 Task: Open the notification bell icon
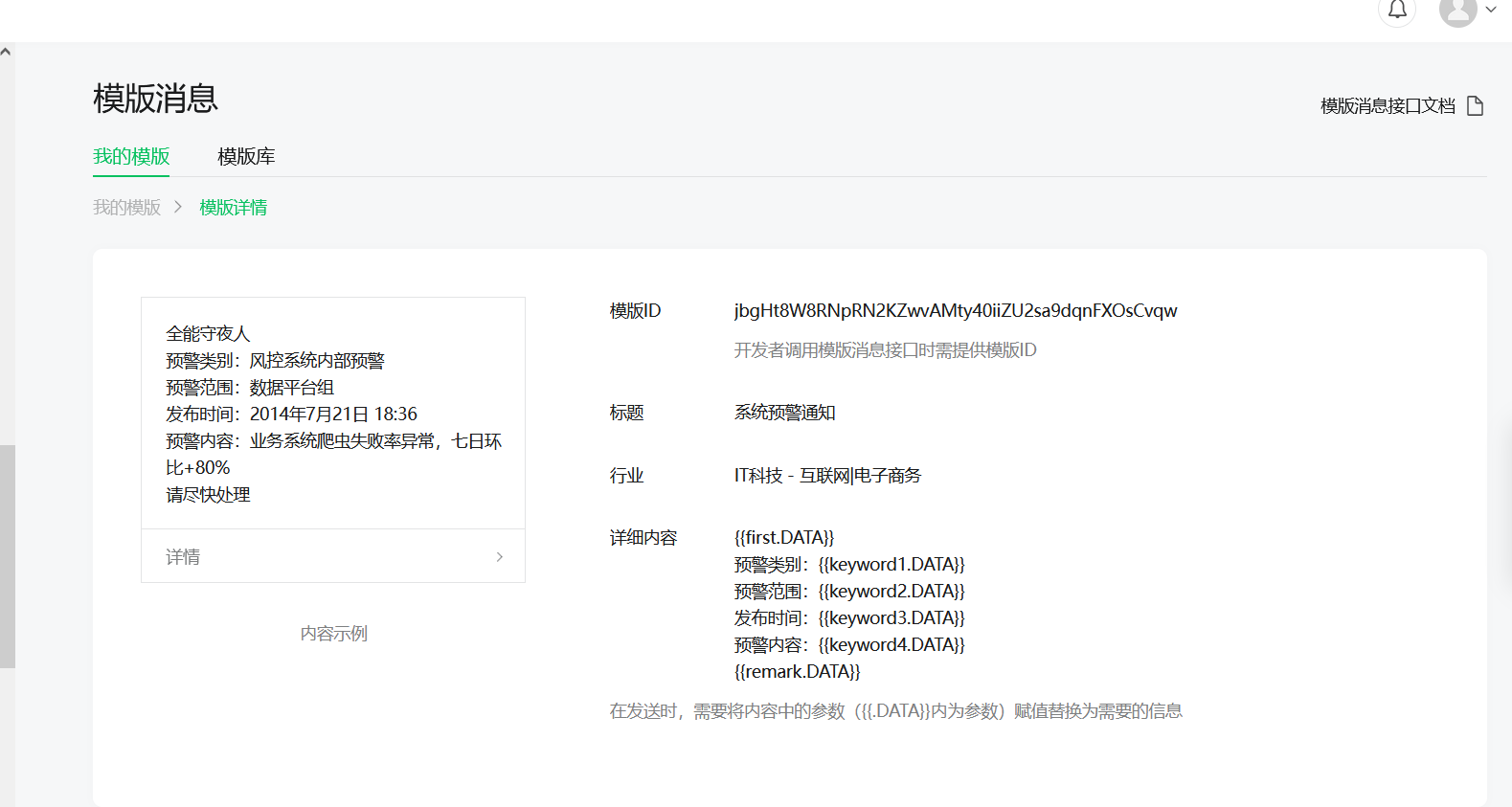tap(1397, 11)
